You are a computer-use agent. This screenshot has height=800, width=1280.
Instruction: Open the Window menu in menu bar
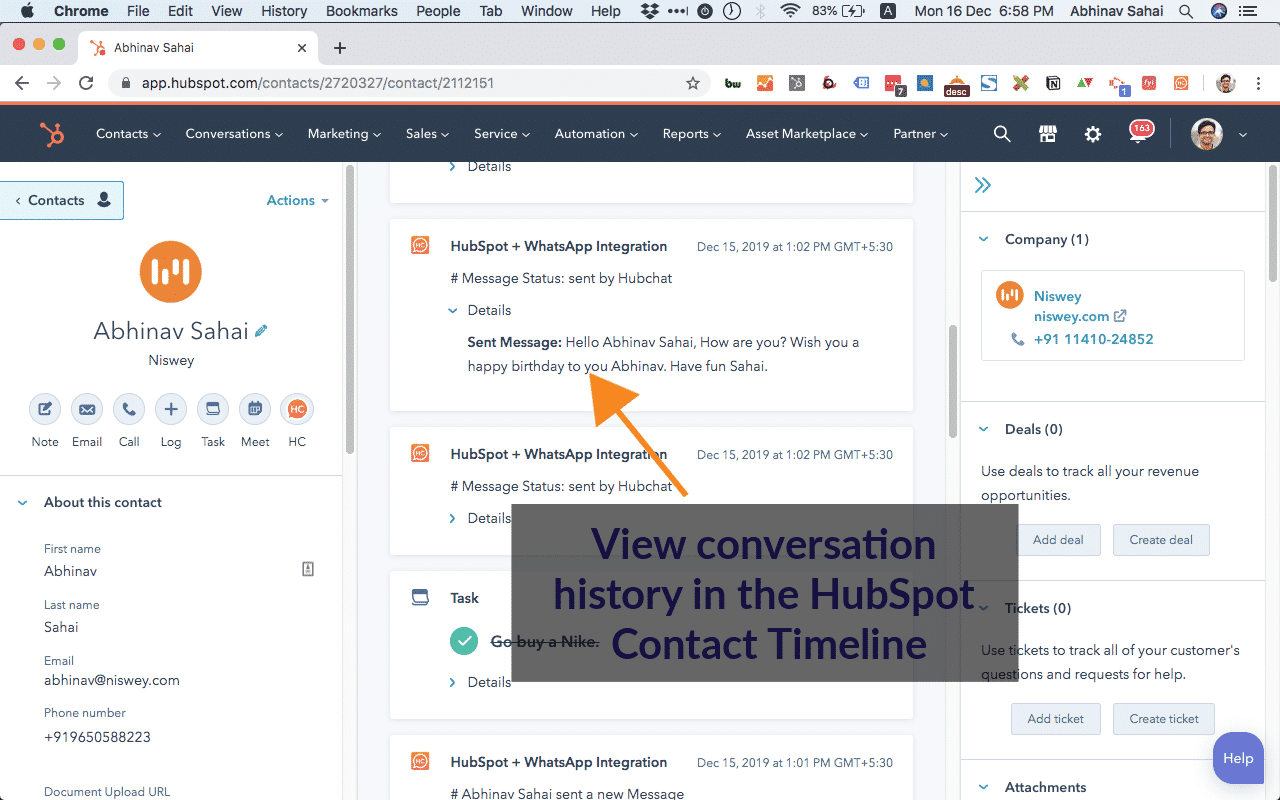tap(547, 11)
